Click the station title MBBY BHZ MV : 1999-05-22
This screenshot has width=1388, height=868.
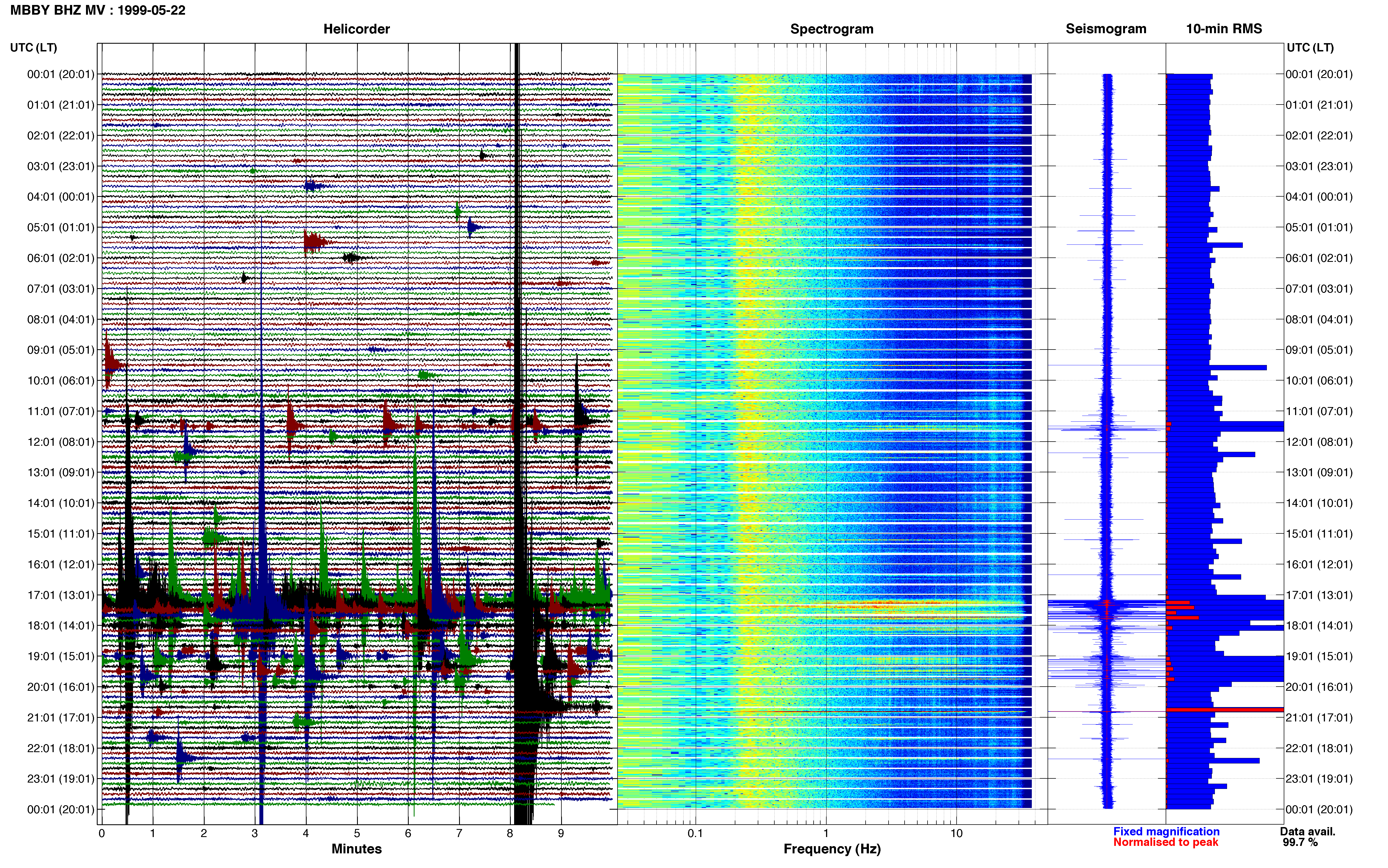[x=98, y=10]
